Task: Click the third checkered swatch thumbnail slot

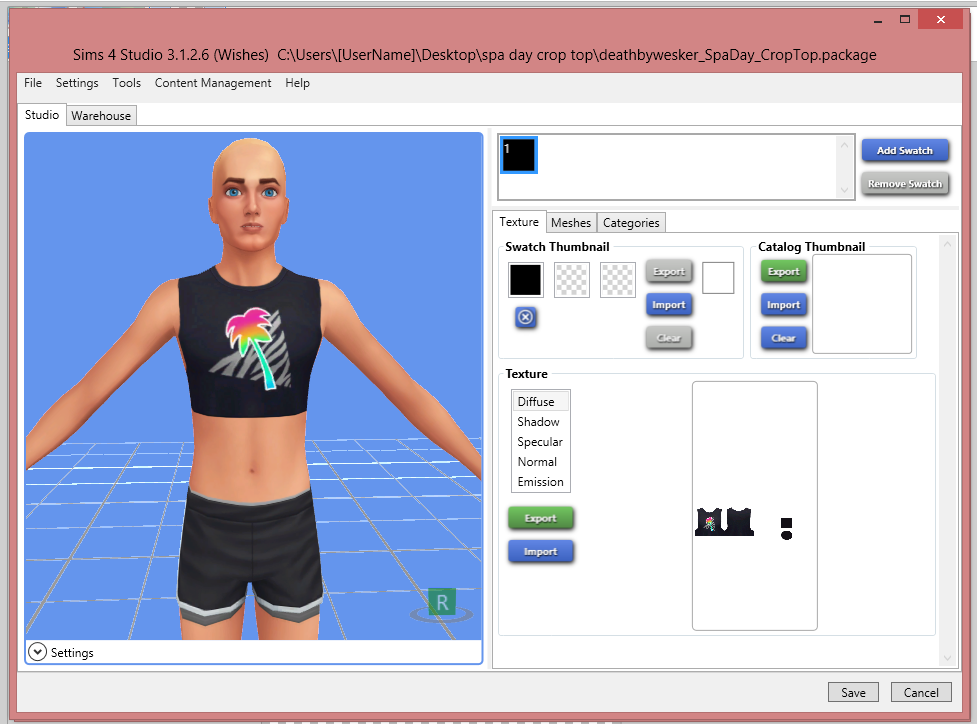Action: (x=617, y=280)
